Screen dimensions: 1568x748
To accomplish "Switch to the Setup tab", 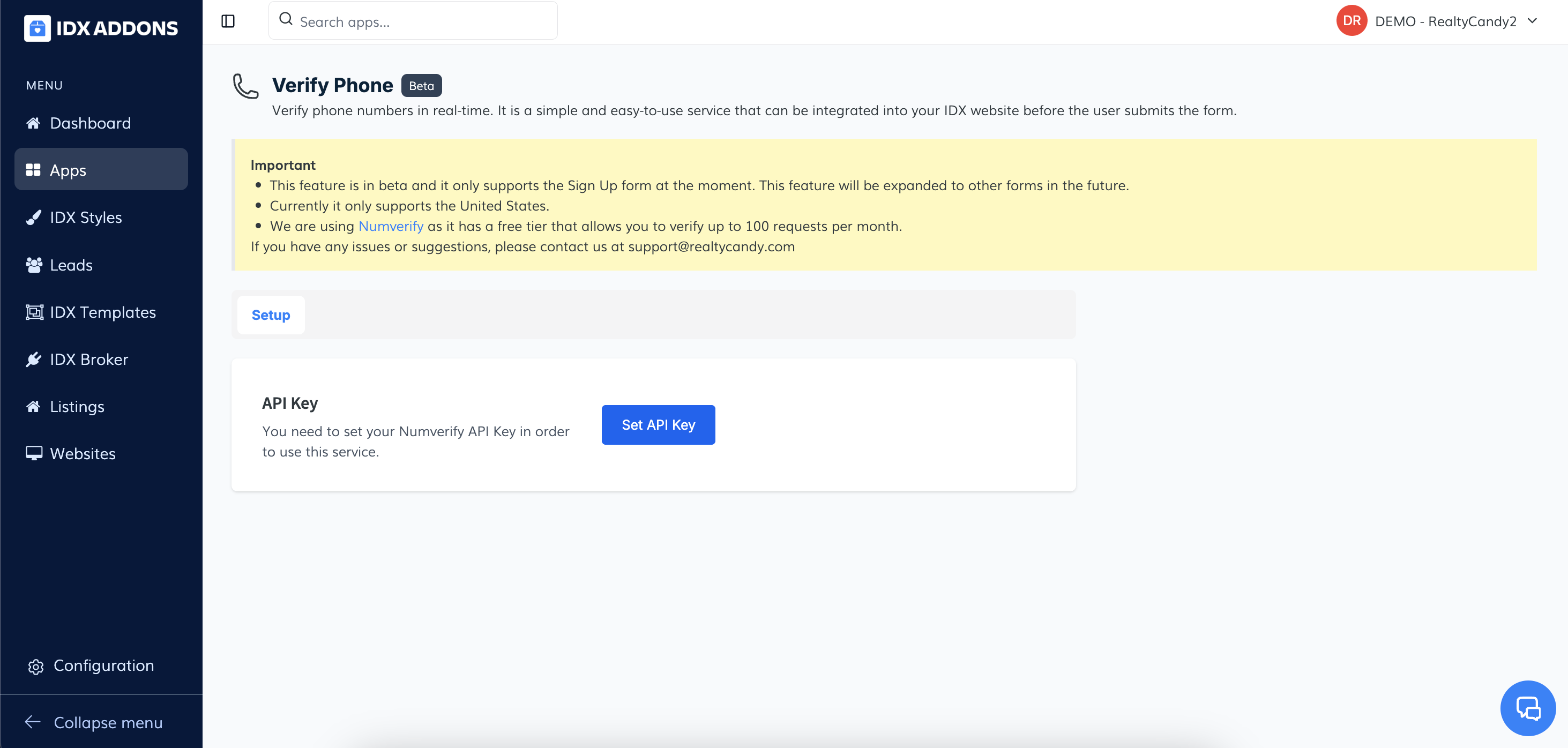I will [271, 315].
